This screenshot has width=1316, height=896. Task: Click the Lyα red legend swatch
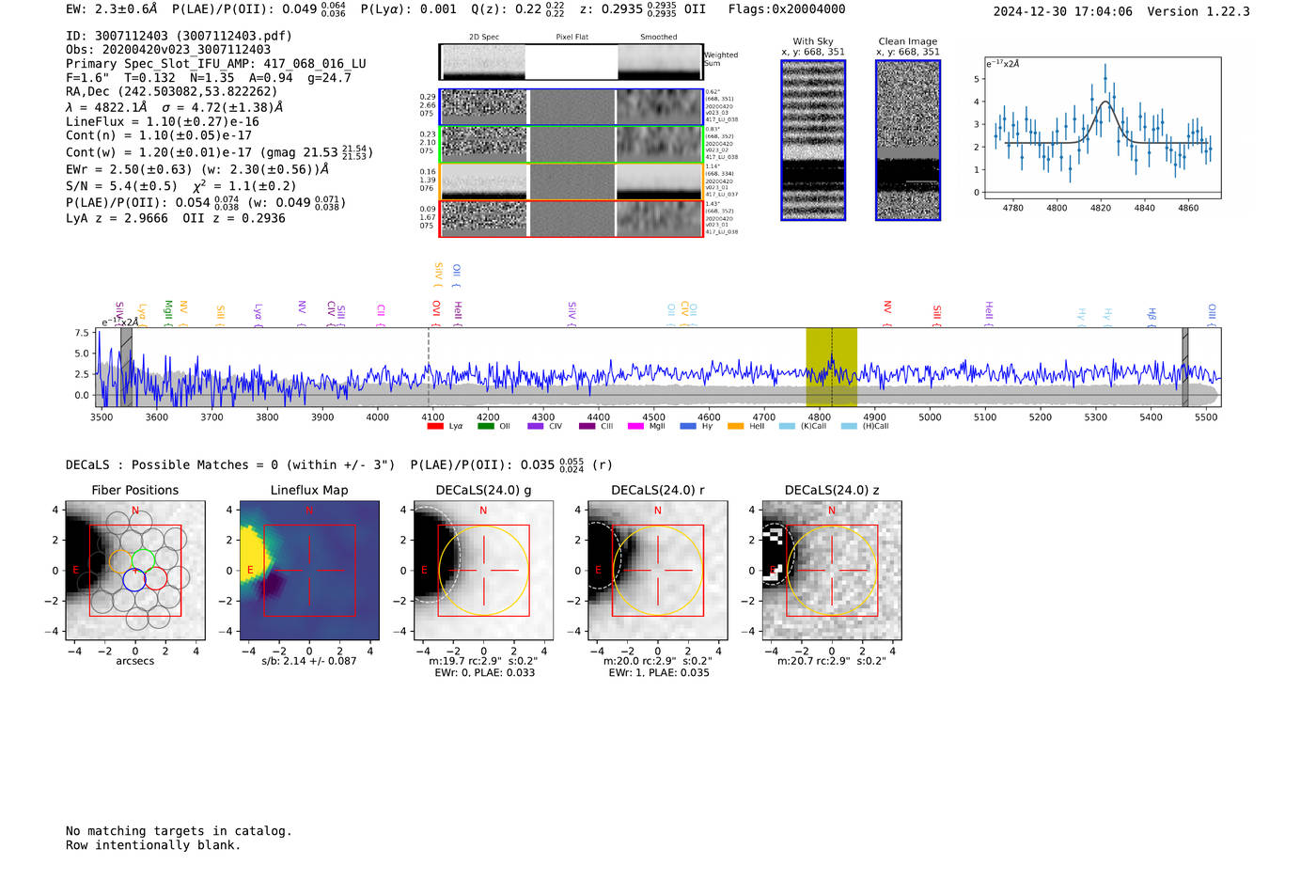click(434, 426)
